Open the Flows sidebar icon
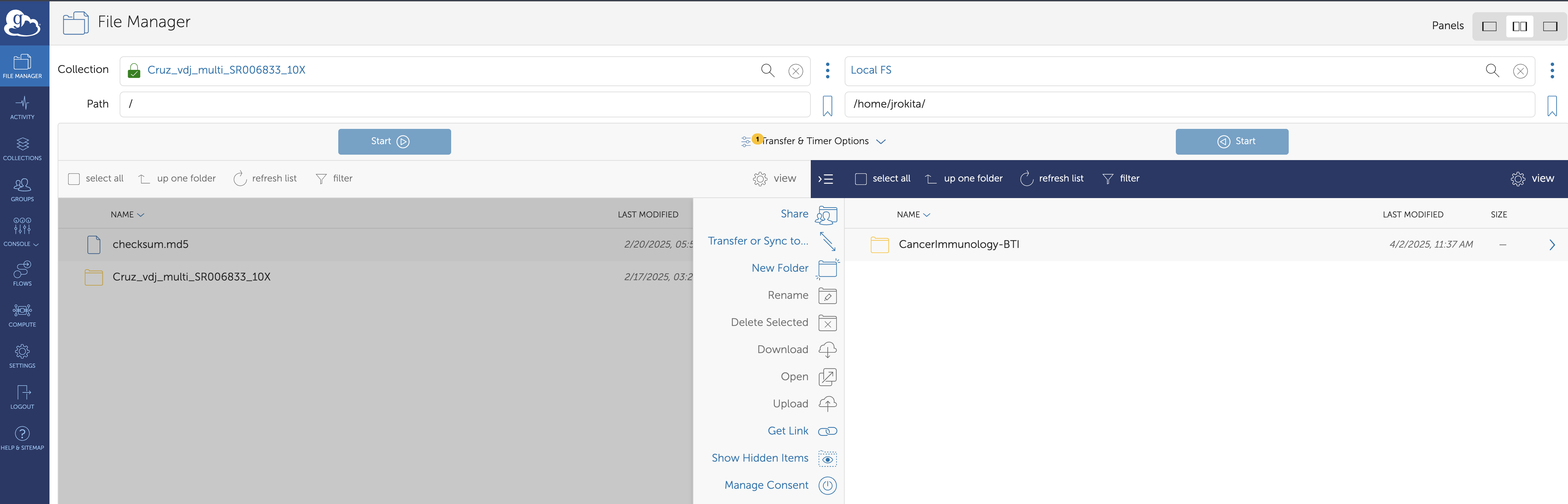 click(22, 274)
